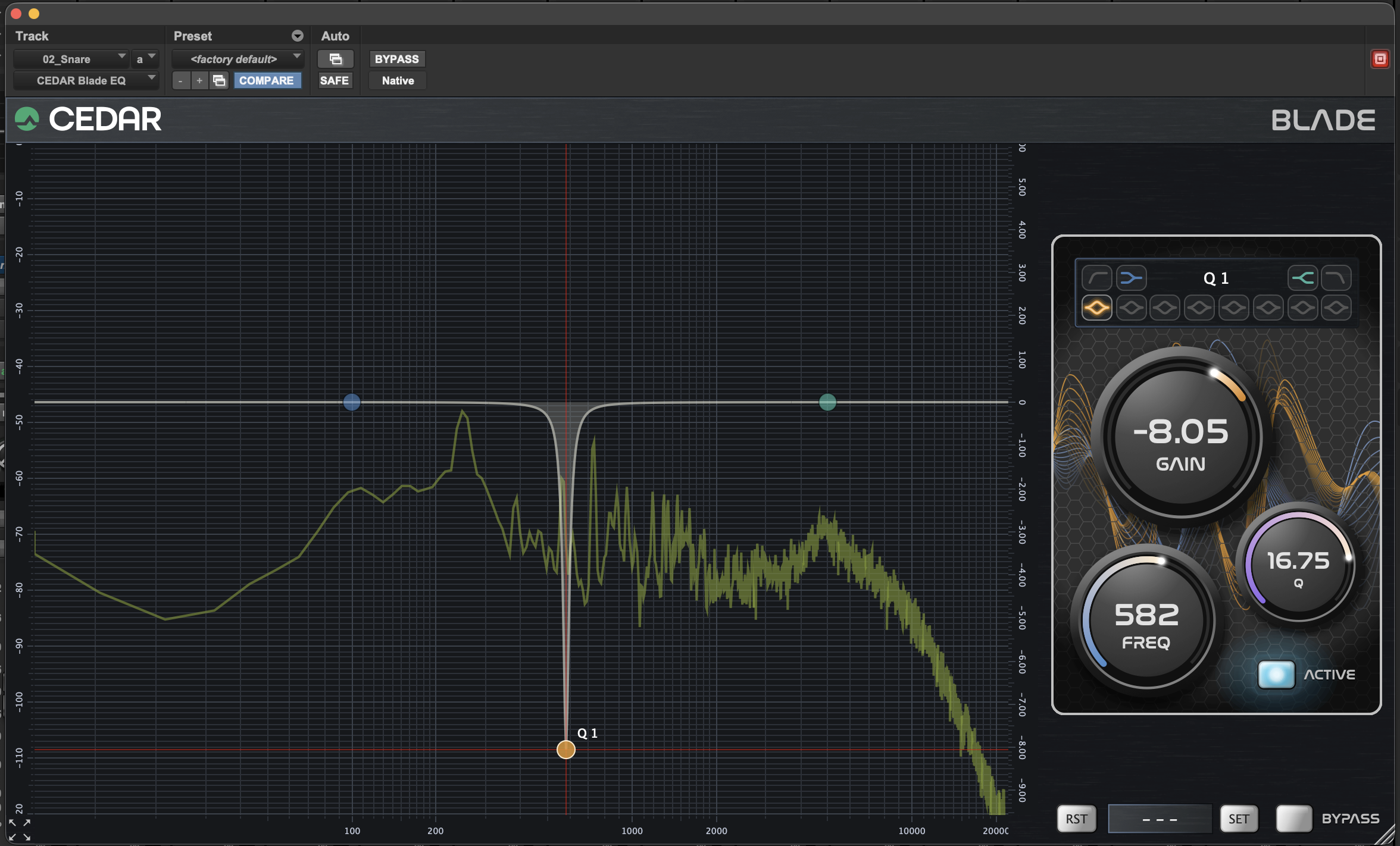Click the '100' frequency axis label
Viewport: 1400px width, 846px height.
352,831
